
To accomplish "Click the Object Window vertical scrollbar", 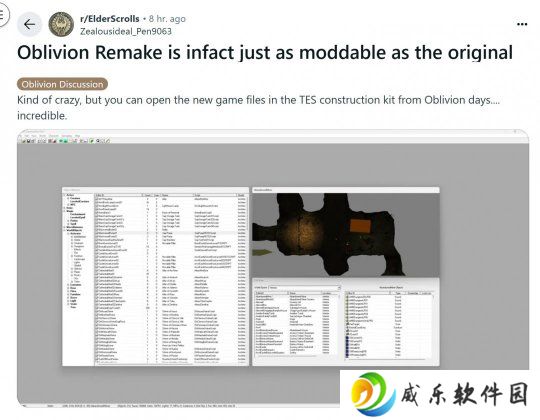I will (x=247, y=280).
